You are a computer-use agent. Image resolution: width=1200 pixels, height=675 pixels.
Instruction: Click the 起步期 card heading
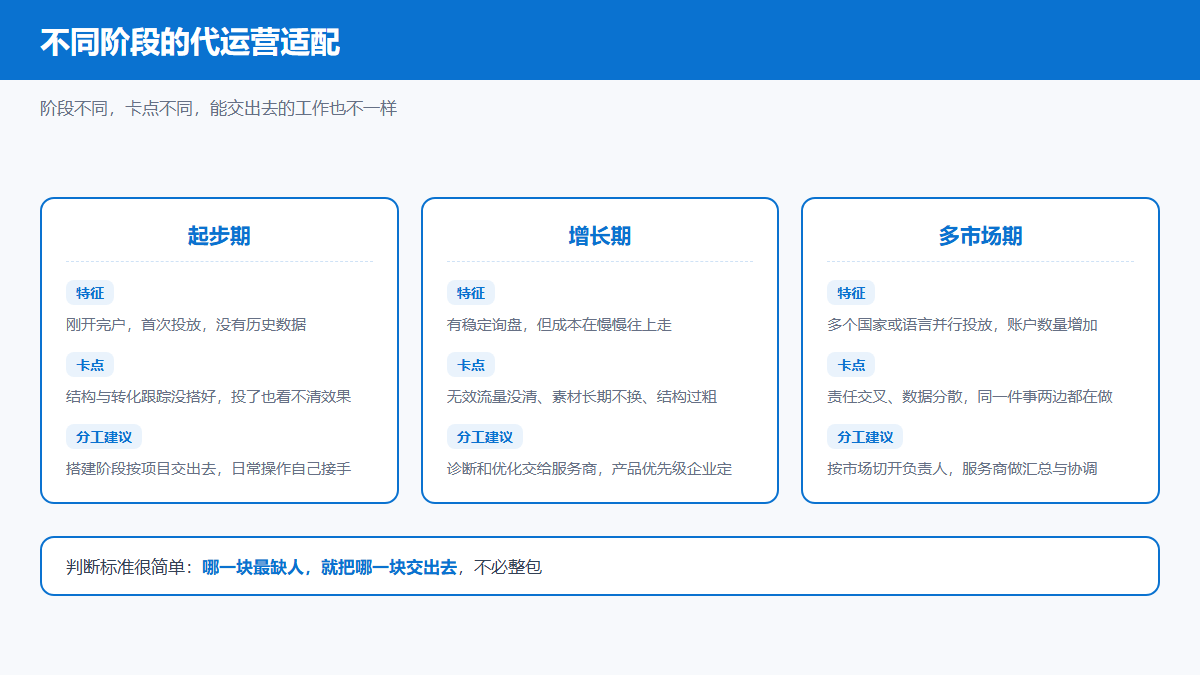point(219,236)
